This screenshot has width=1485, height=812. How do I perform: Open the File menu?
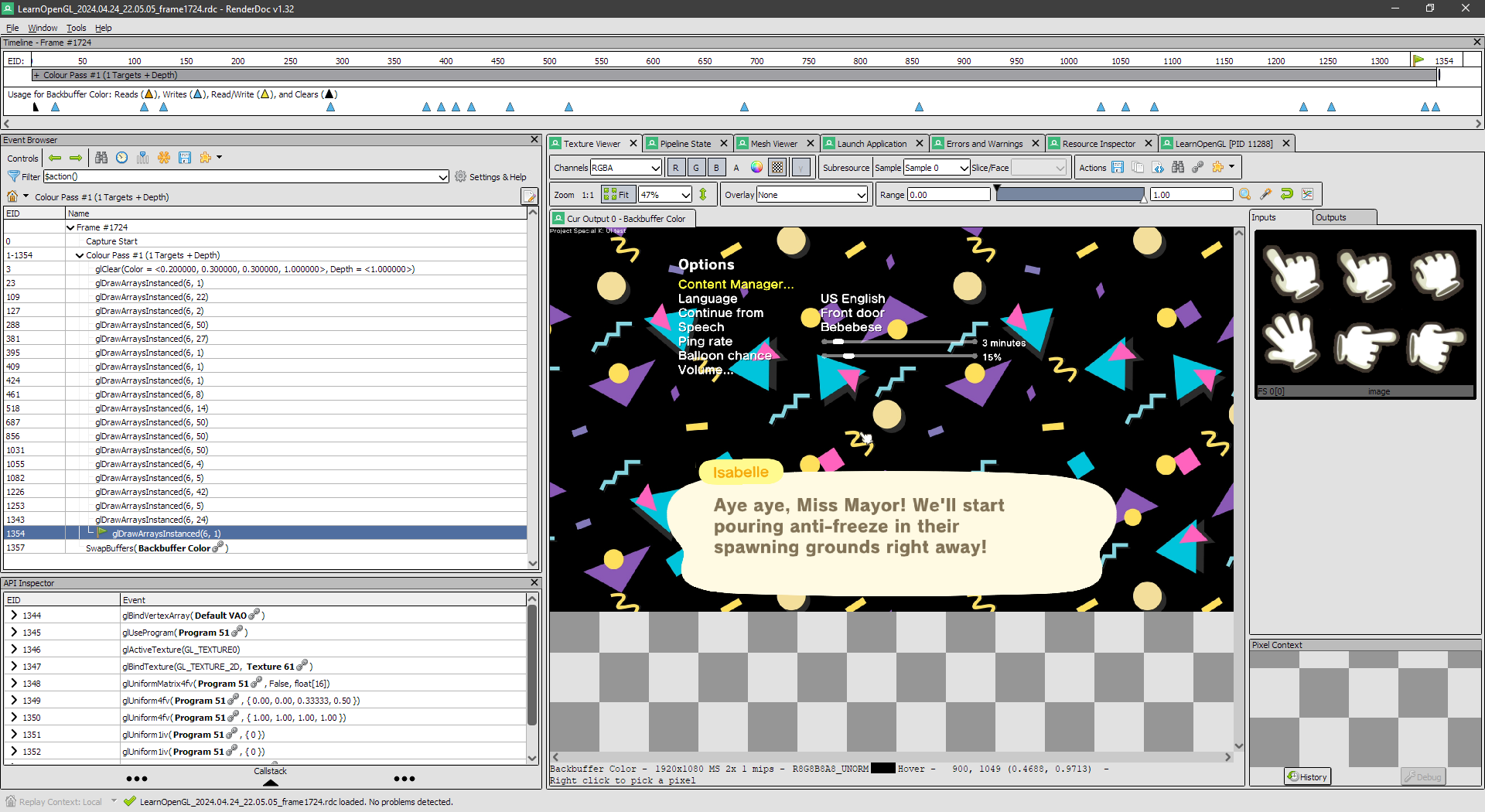click(12, 28)
